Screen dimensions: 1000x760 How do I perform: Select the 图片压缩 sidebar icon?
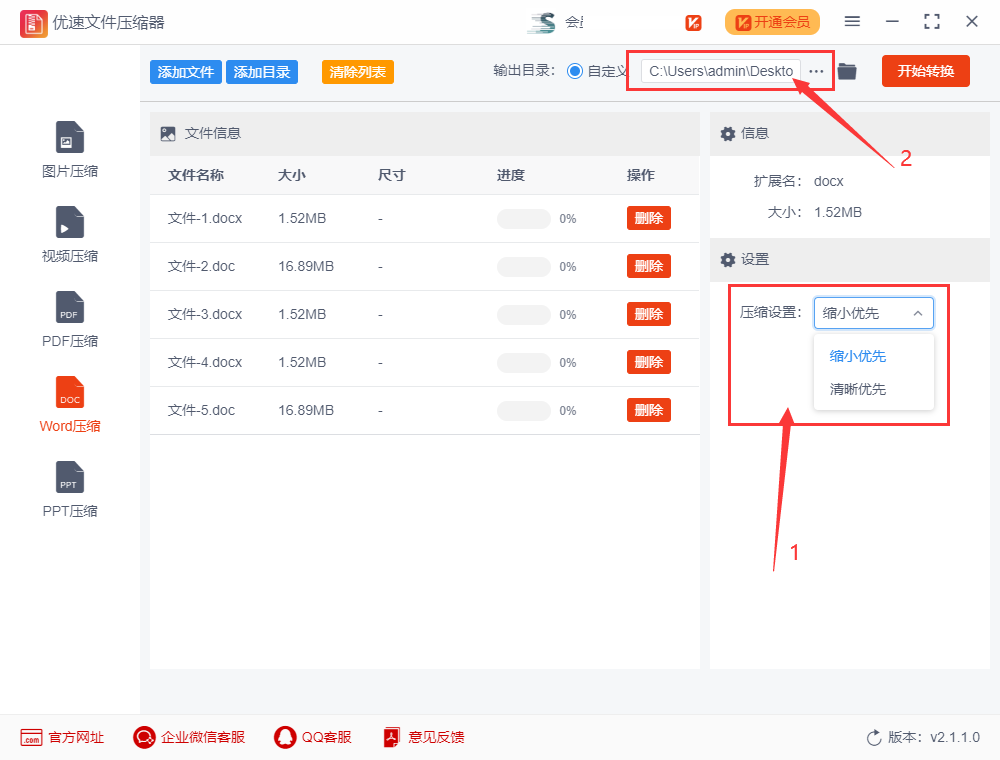click(69, 147)
